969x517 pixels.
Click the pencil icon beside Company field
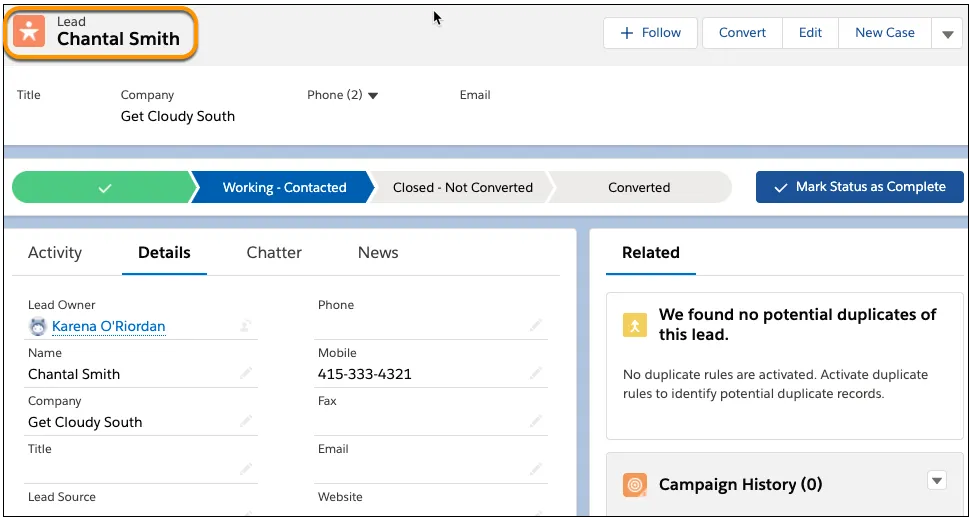246,421
